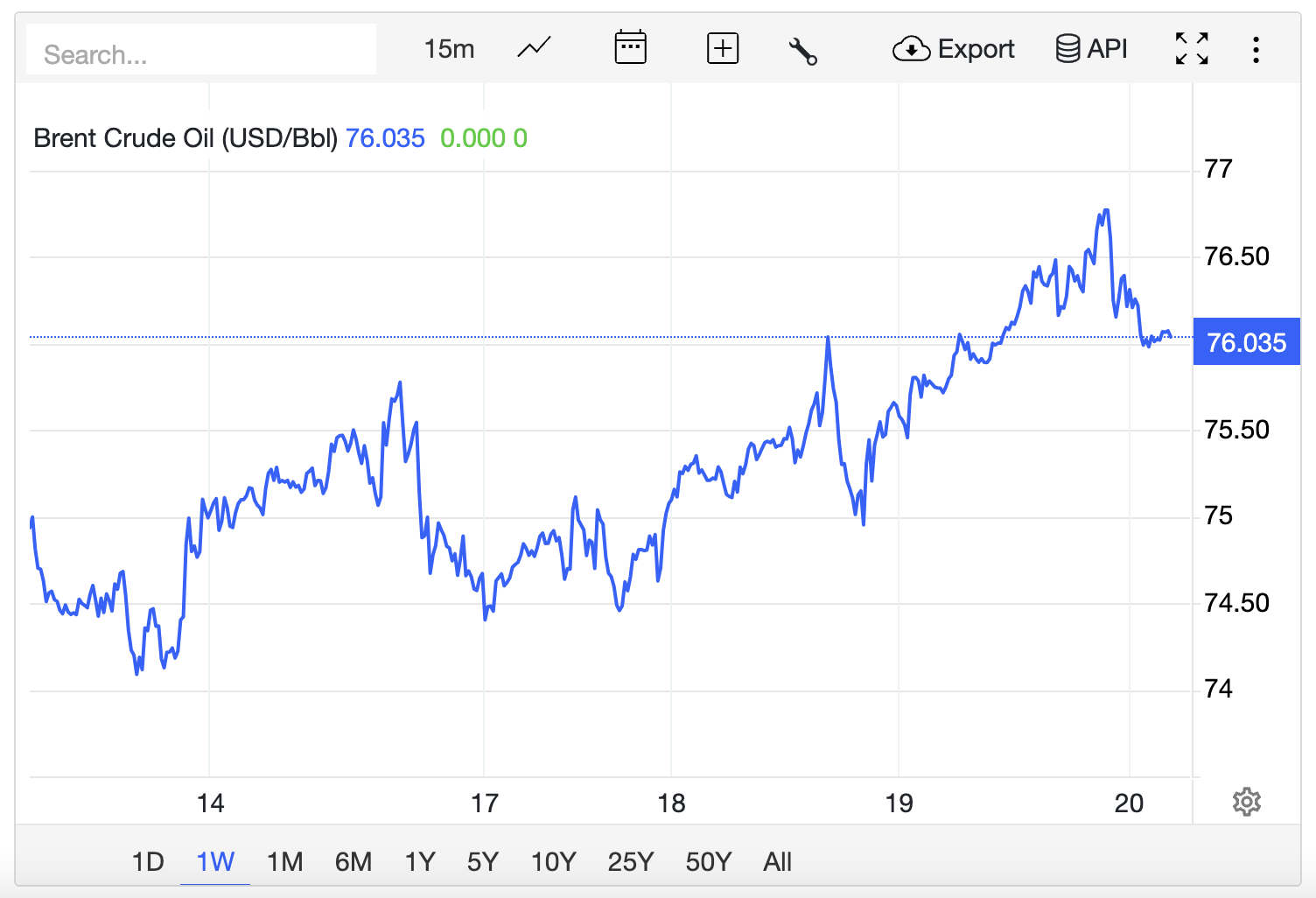Image resolution: width=1316 pixels, height=898 pixels.
Task: Select the 25Y time range
Action: (630, 862)
